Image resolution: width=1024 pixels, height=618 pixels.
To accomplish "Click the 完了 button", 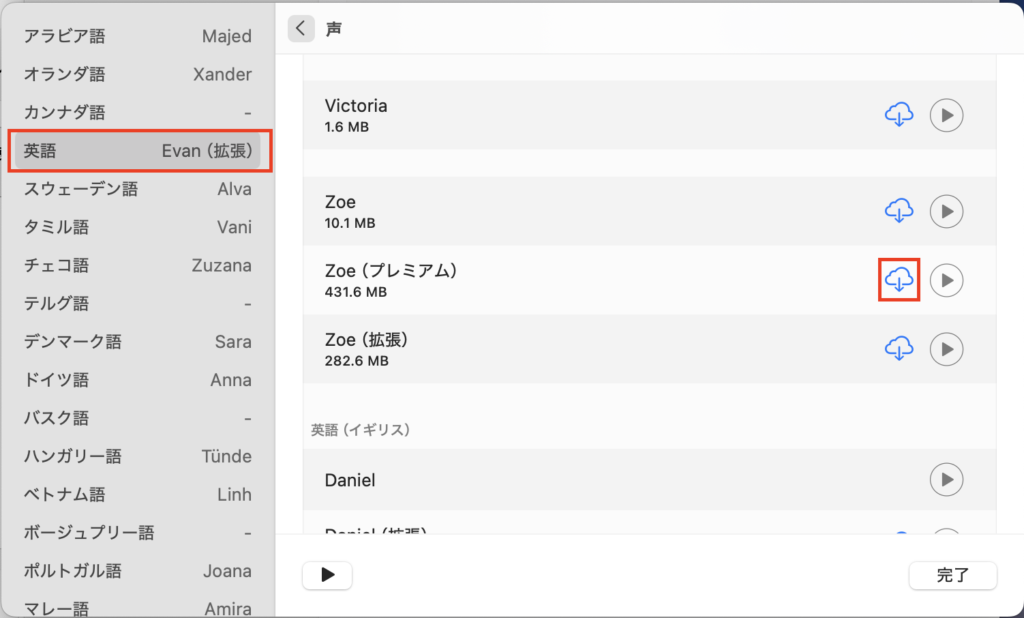I will [x=952, y=575].
